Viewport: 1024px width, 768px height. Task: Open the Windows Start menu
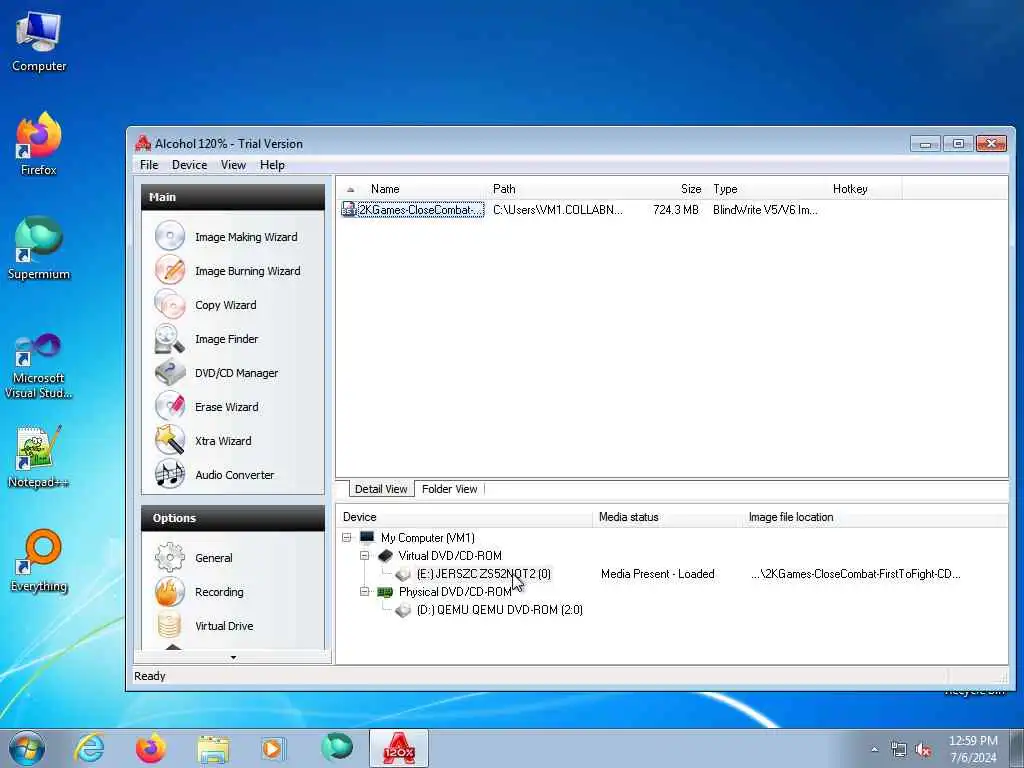click(x=27, y=748)
